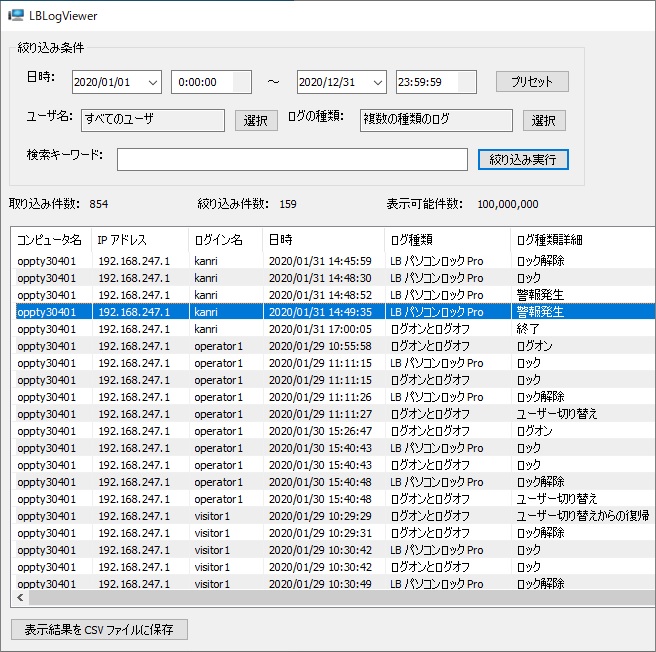Select ロック解除 row at 2020/01/30 15:40:48
656x652 pixels.
pyautogui.click(x=334, y=482)
